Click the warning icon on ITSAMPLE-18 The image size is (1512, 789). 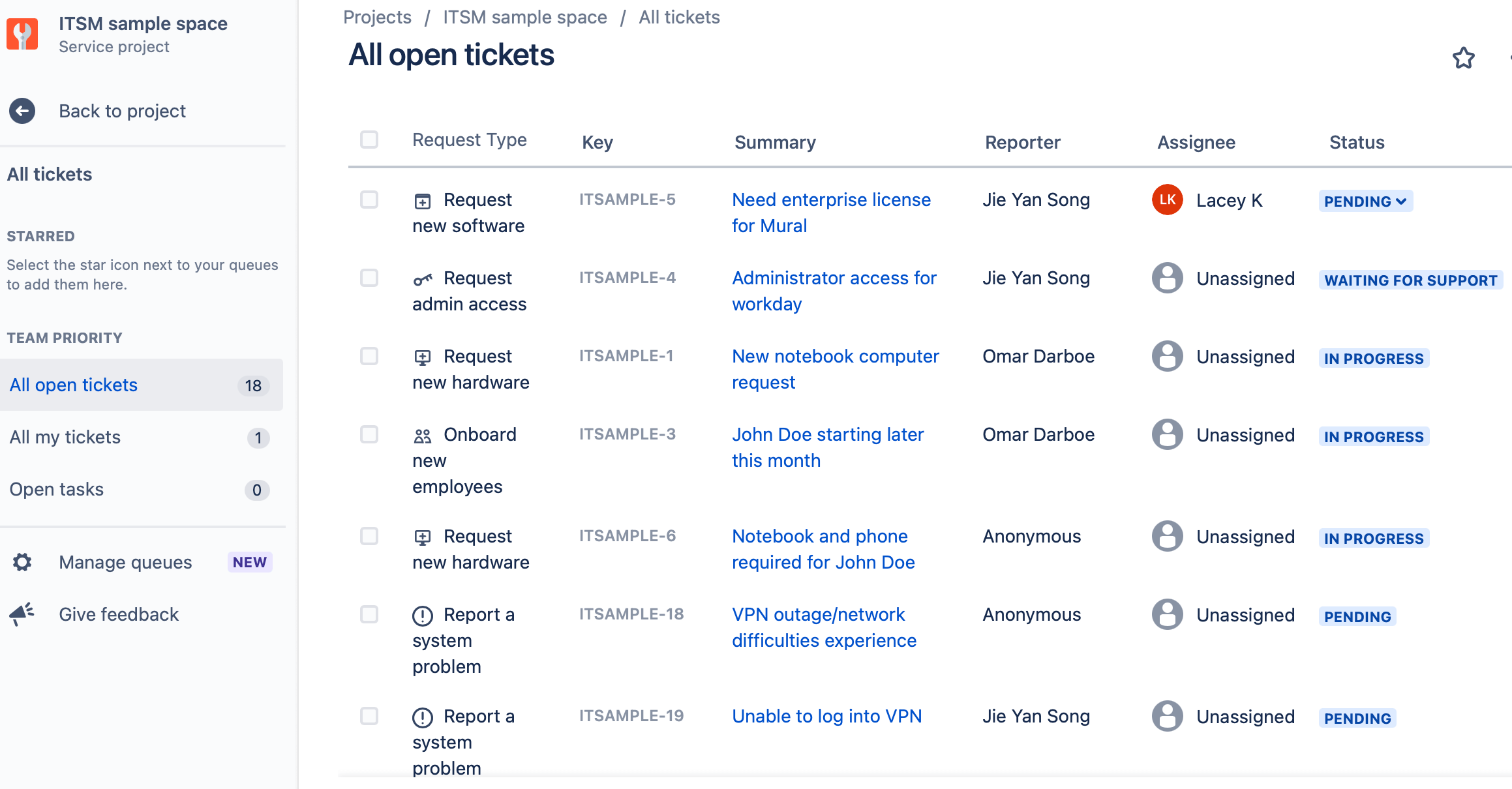(423, 615)
